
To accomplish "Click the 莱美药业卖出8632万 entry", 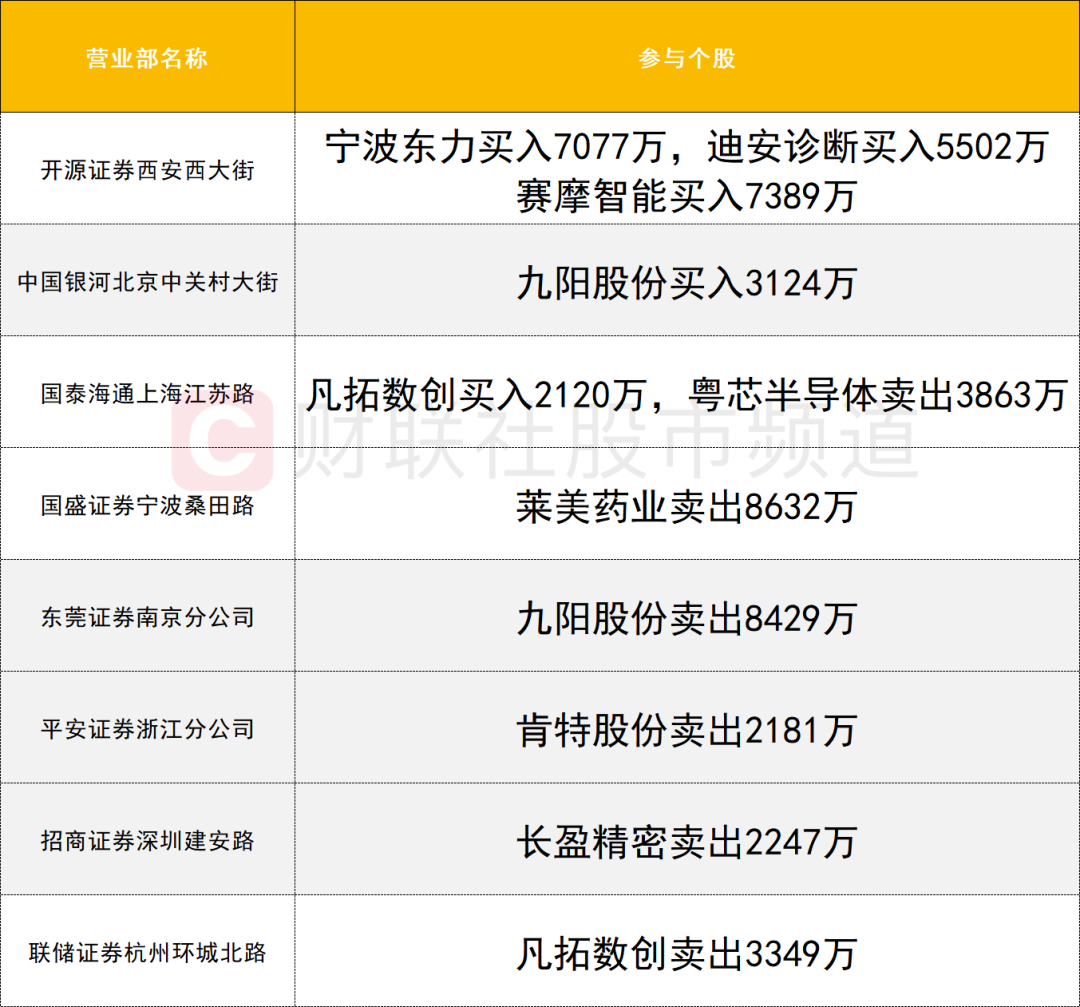I will pos(687,507).
